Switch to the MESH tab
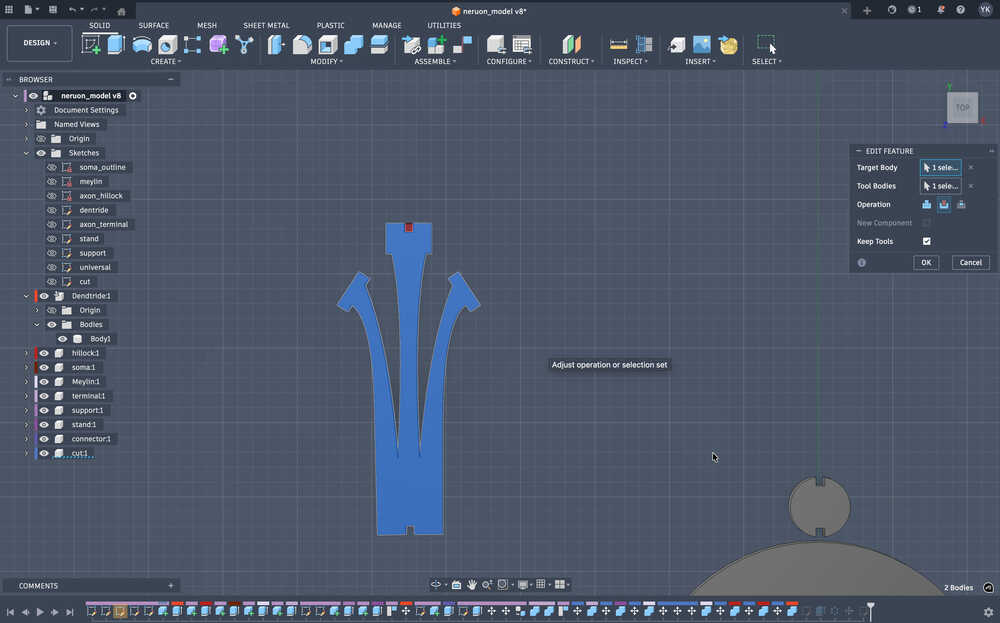Image resolution: width=1000 pixels, height=623 pixels. (x=207, y=26)
